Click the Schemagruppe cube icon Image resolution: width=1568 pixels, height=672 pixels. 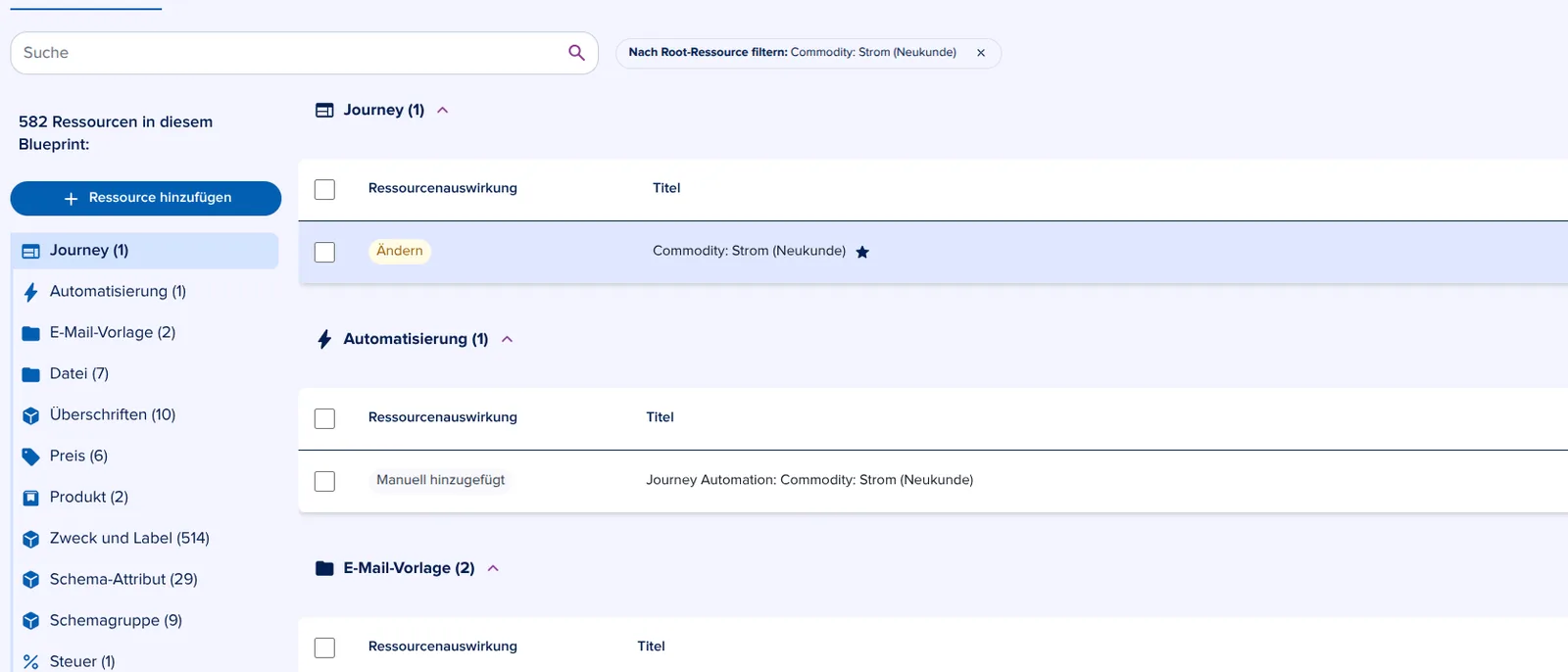point(31,621)
